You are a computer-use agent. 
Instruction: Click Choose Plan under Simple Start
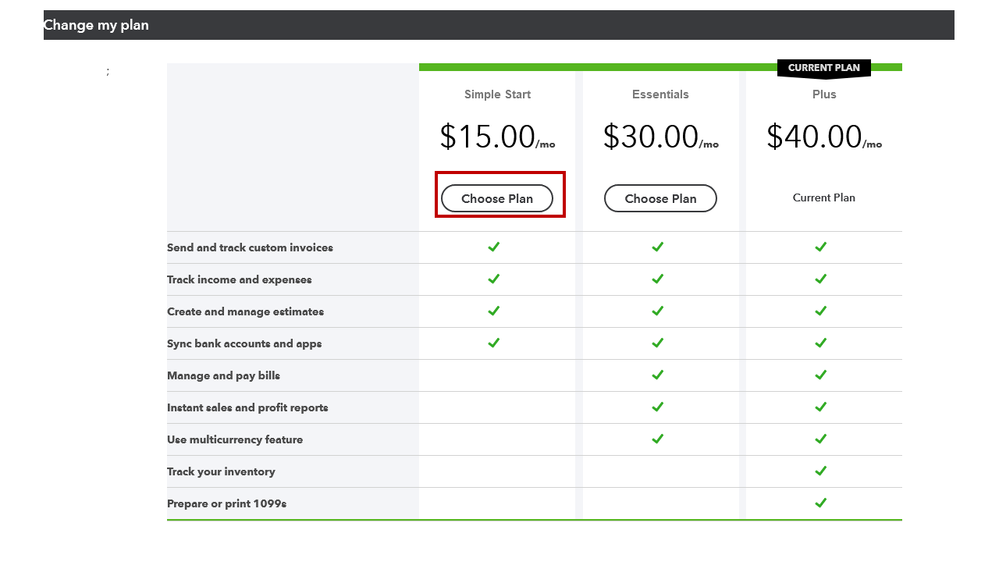coord(497,198)
